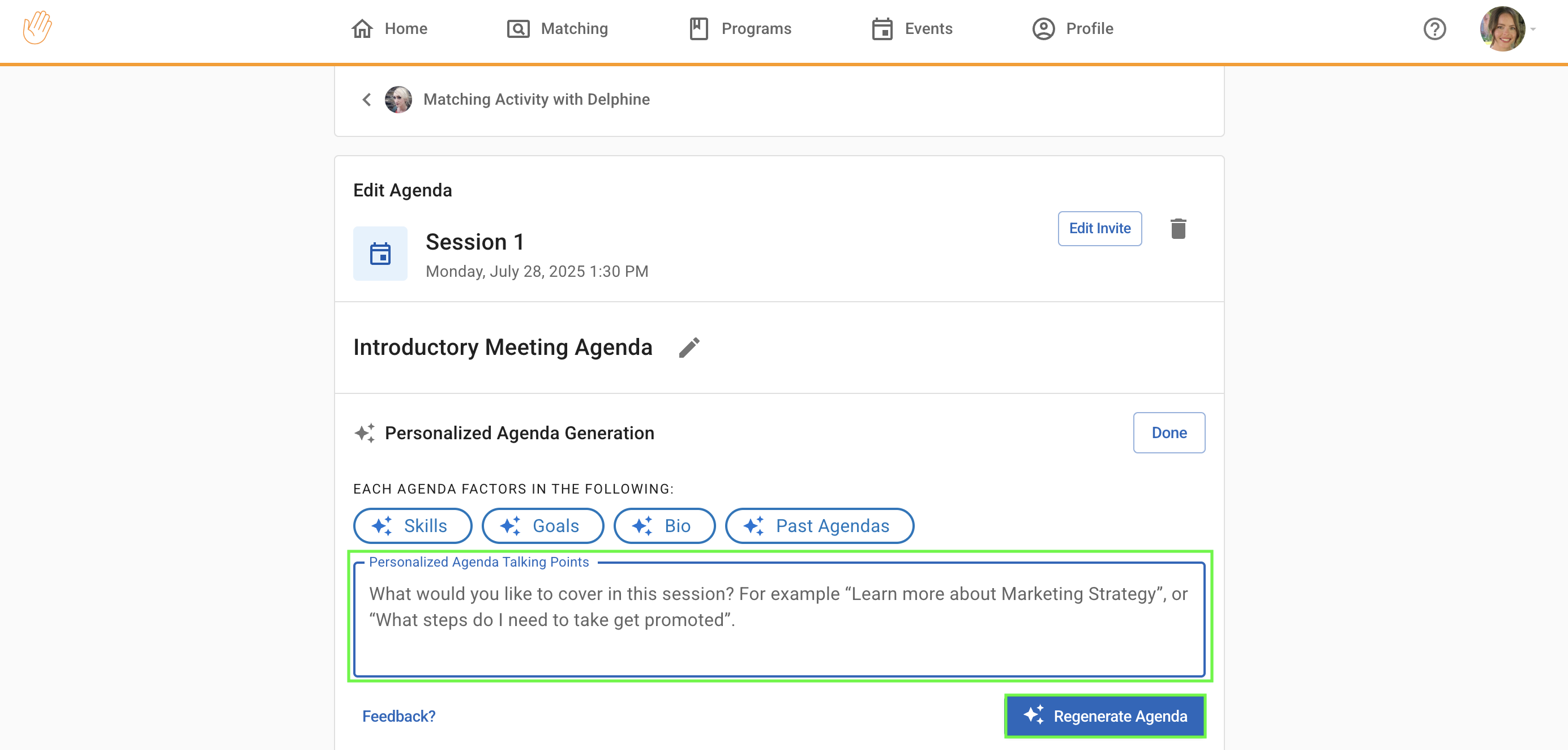Focus the Personalized Agenda Talking Points field

(778, 620)
